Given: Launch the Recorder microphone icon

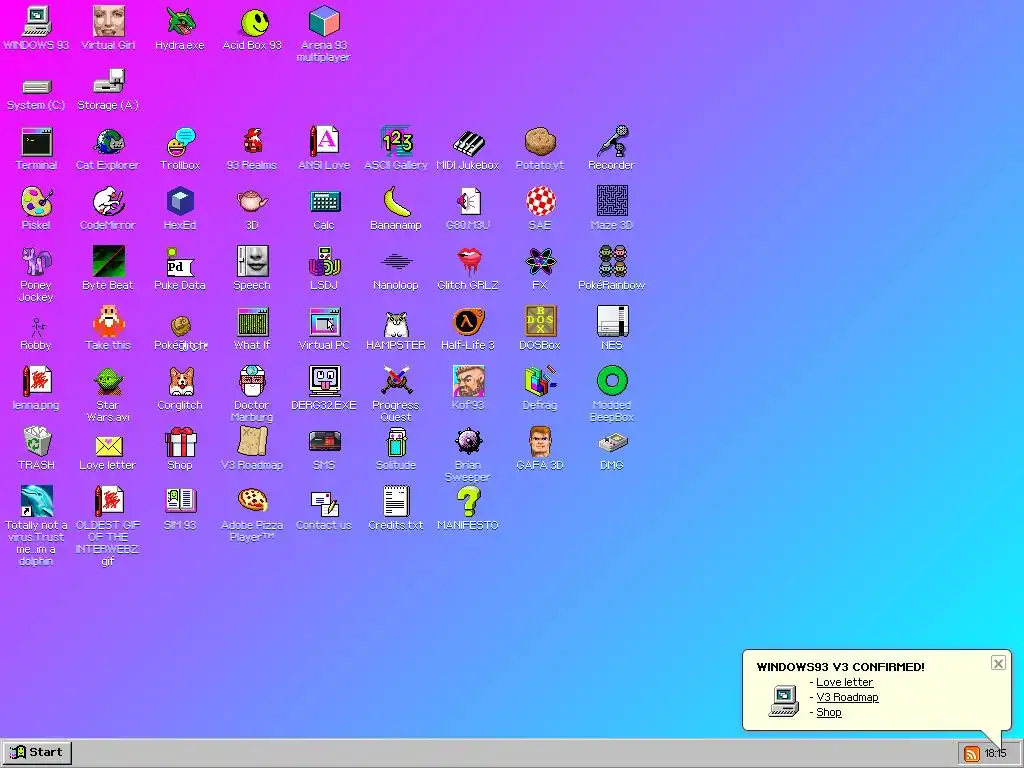Looking at the screenshot, I should click(x=612, y=141).
